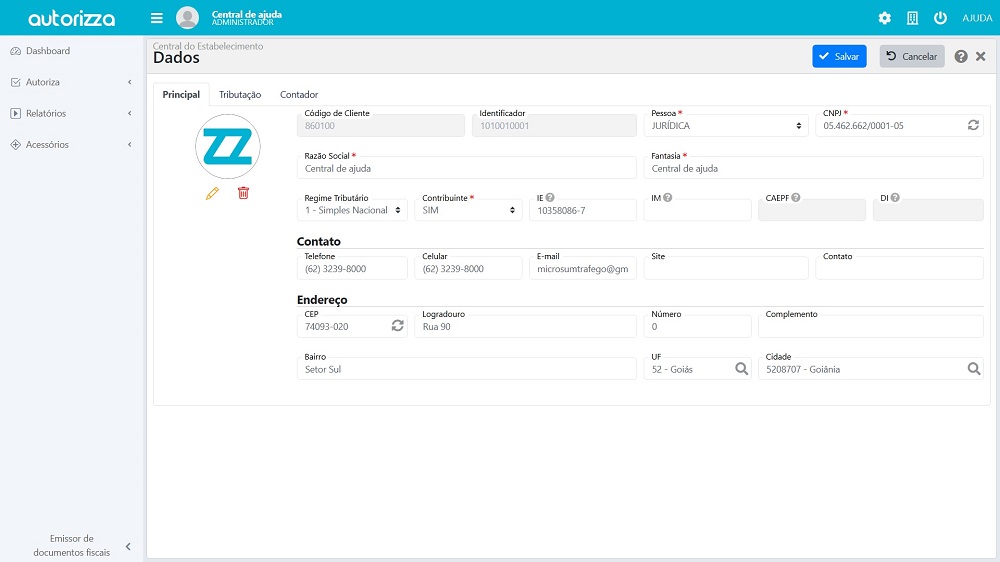This screenshot has height=562, width=1000.
Task: Edit logo with pencil icon
Action: point(212,193)
